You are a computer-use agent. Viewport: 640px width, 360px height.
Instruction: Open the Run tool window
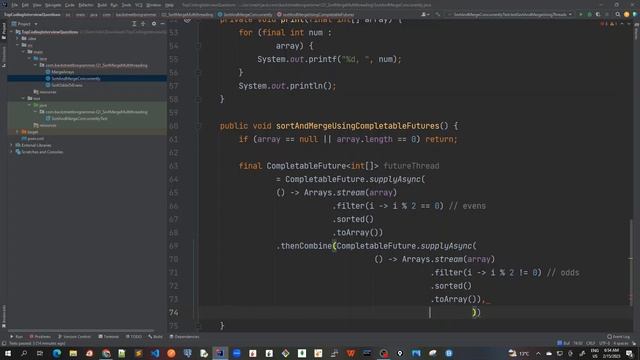[17, 337]
